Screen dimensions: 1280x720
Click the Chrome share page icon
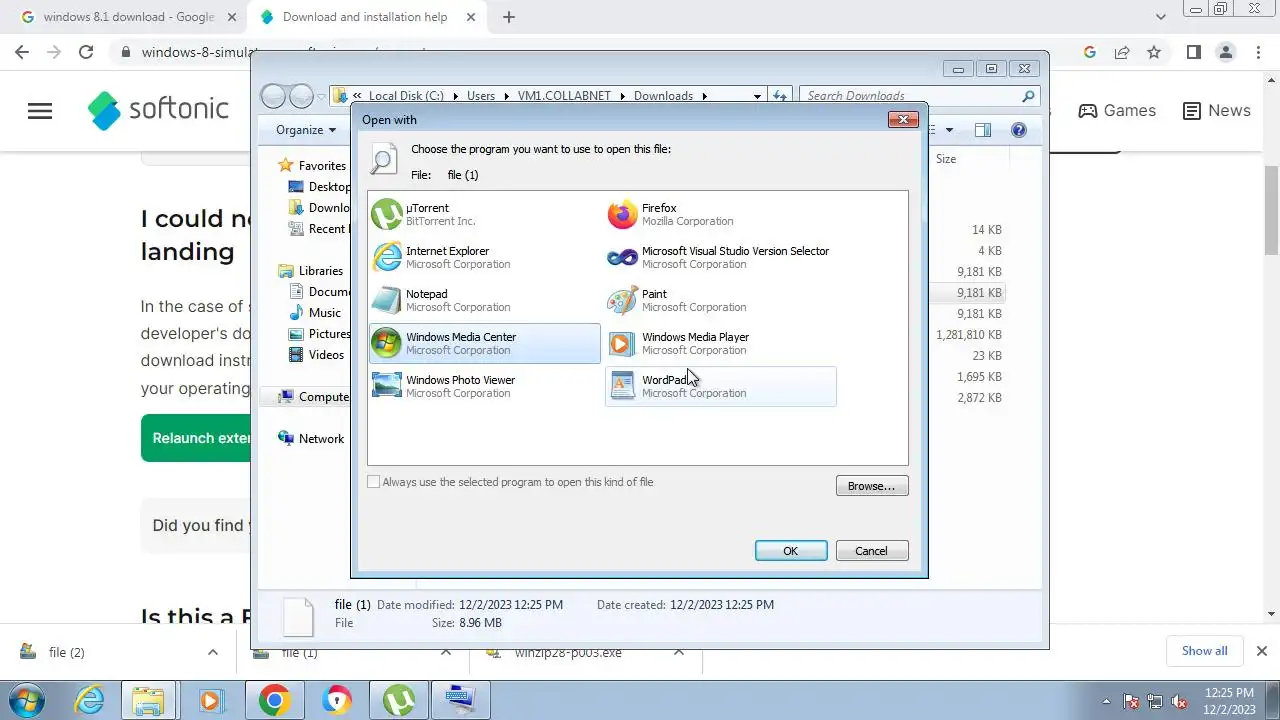point(1122,52)
